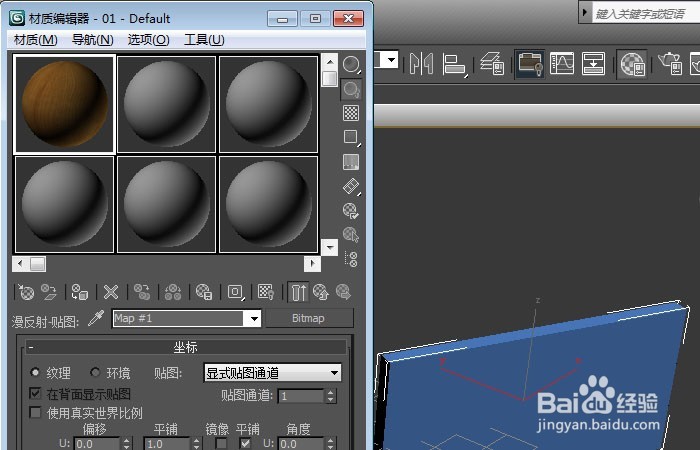Toggle Show Map in Viewport icon
Viewport: 700px width, 450px height.
[266, 292]
